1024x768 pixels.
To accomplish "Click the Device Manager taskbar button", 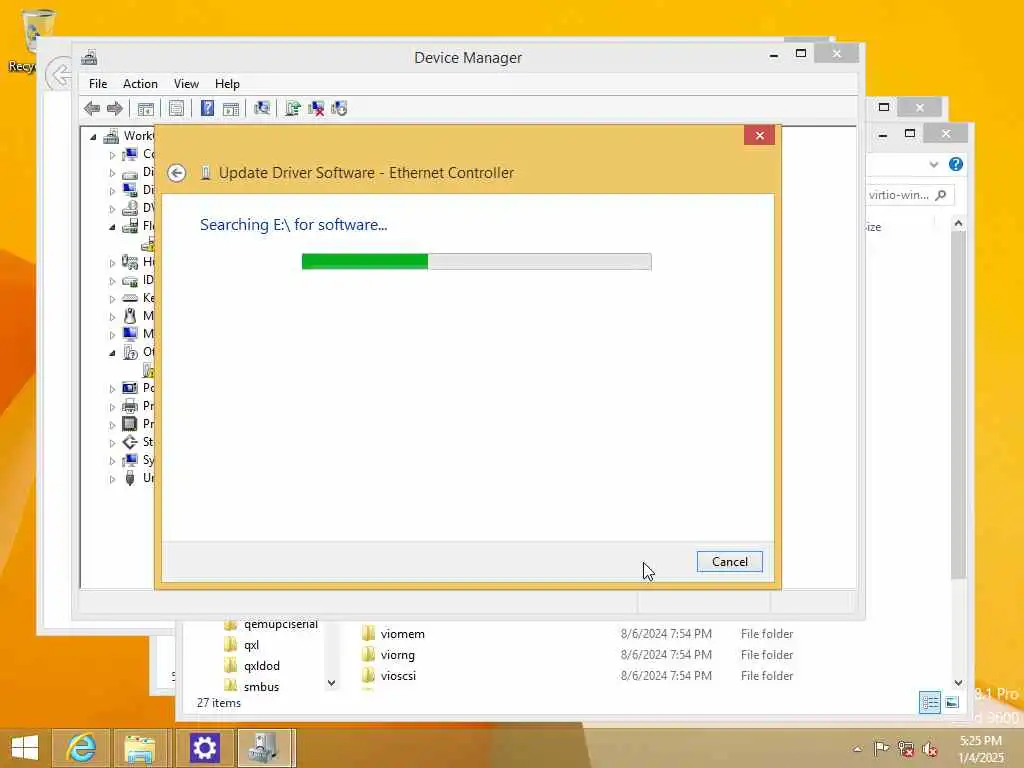I will click(266, 748).
